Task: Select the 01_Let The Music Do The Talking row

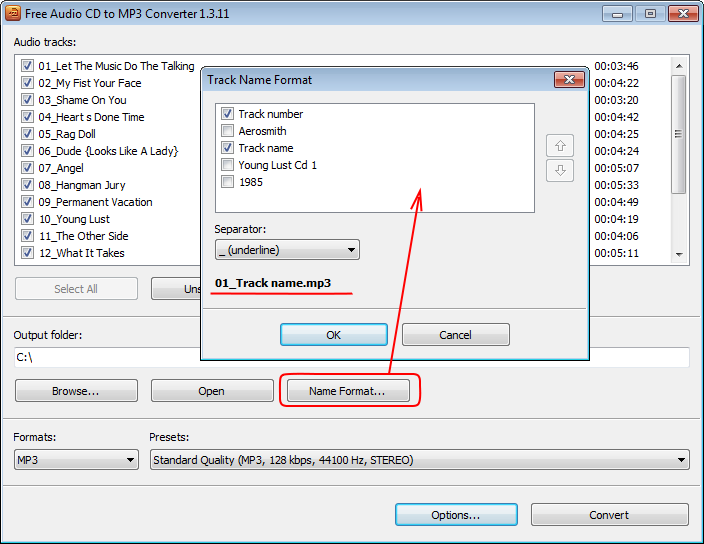Action: coord(116,66)
